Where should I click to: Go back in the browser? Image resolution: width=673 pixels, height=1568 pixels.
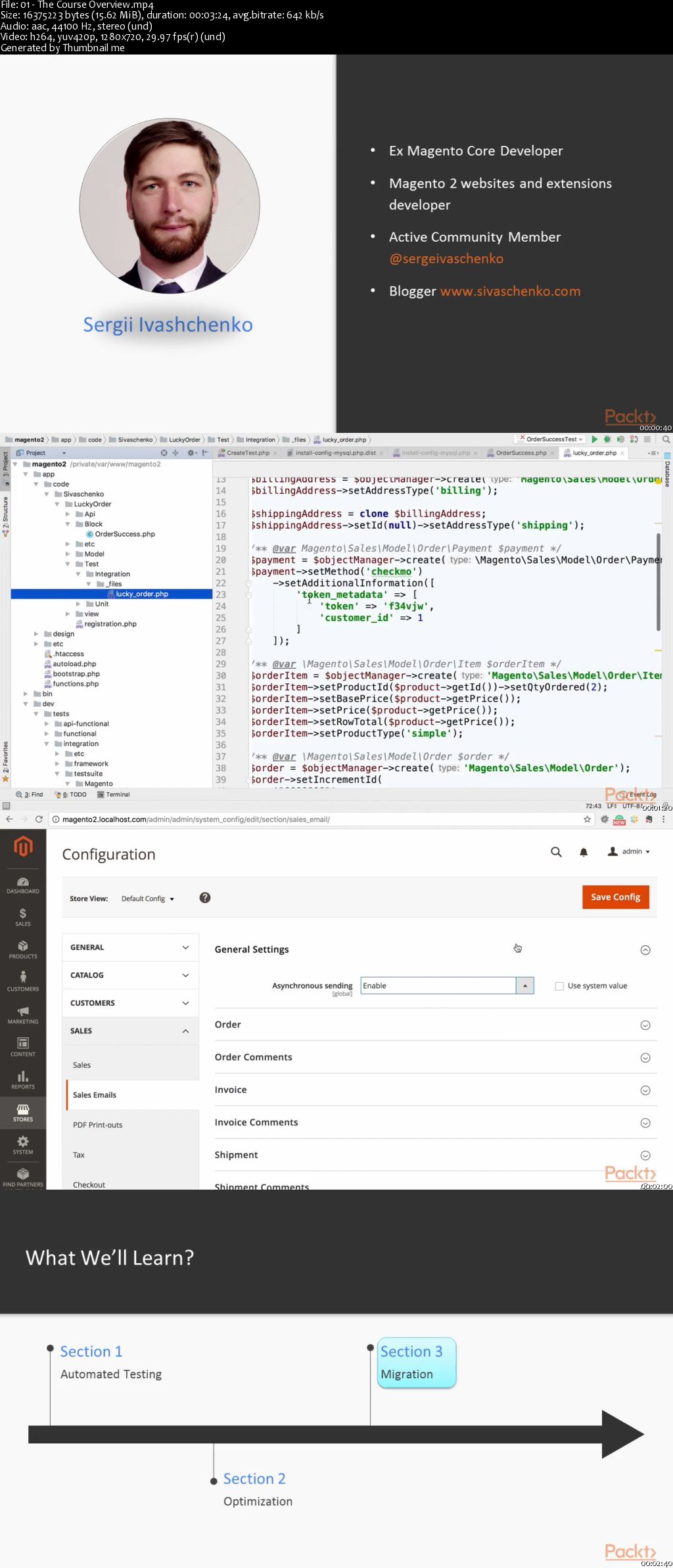click(x=9, y=819)
